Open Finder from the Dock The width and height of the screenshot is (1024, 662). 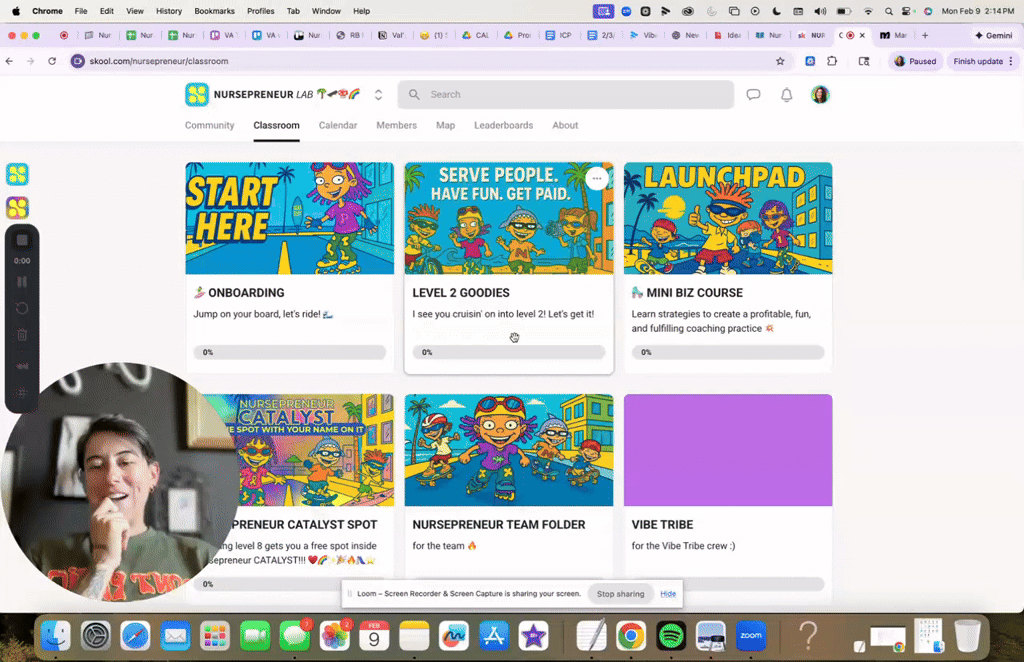click(56, 635)
